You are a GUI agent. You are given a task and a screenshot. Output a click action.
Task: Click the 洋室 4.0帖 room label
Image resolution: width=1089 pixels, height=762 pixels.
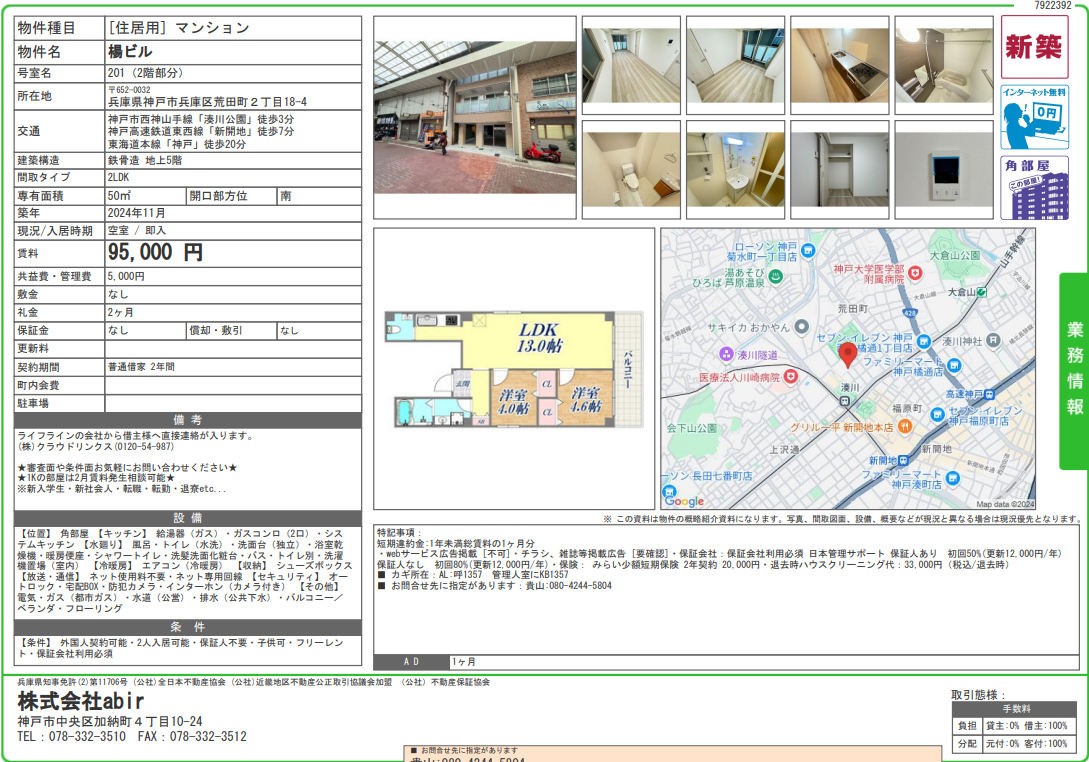pos(513,401)
